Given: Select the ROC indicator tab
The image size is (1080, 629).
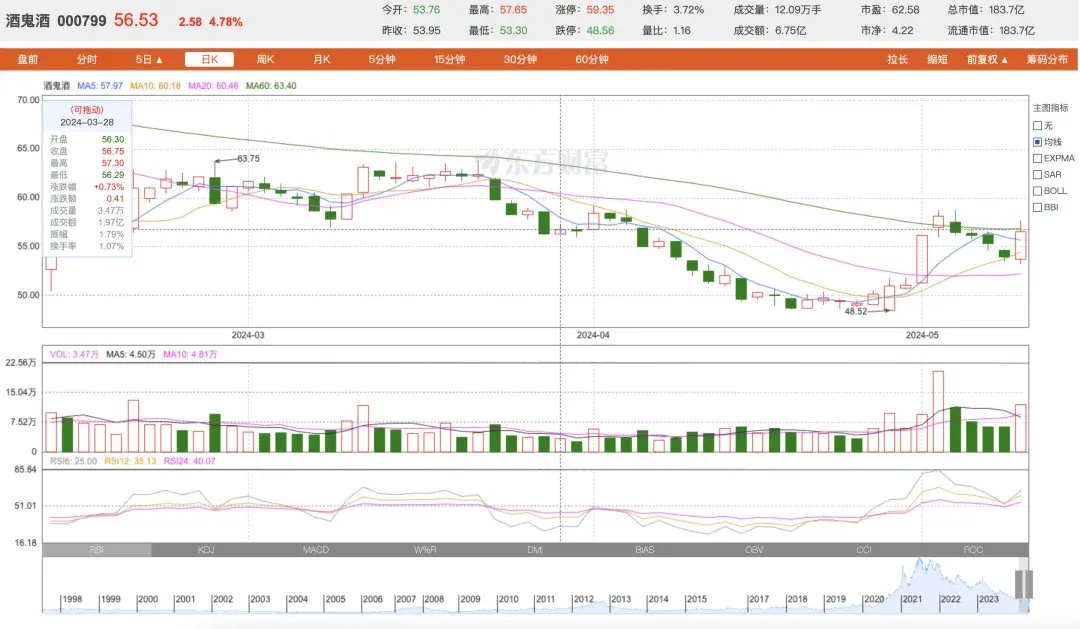Looking at the screenshot, I should 973,550.
